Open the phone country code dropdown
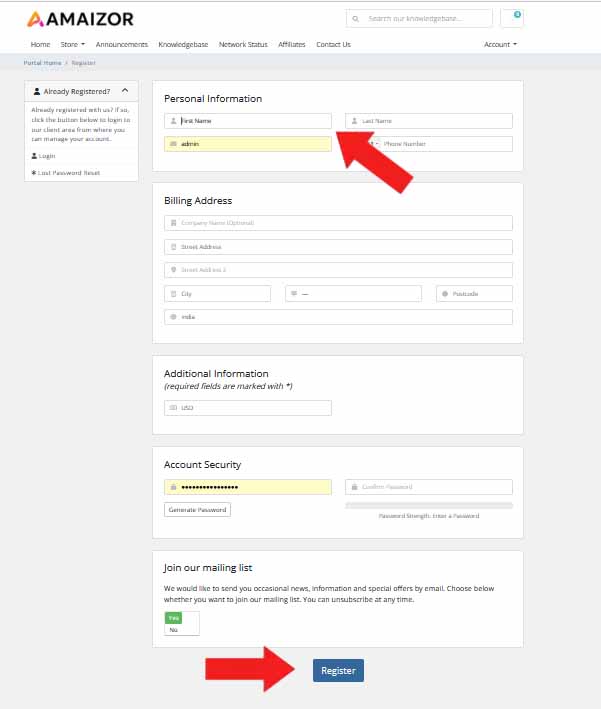Image resolution: width=601 pixels, height=709 pixels. pyautogui.click(x=373, y=144)
